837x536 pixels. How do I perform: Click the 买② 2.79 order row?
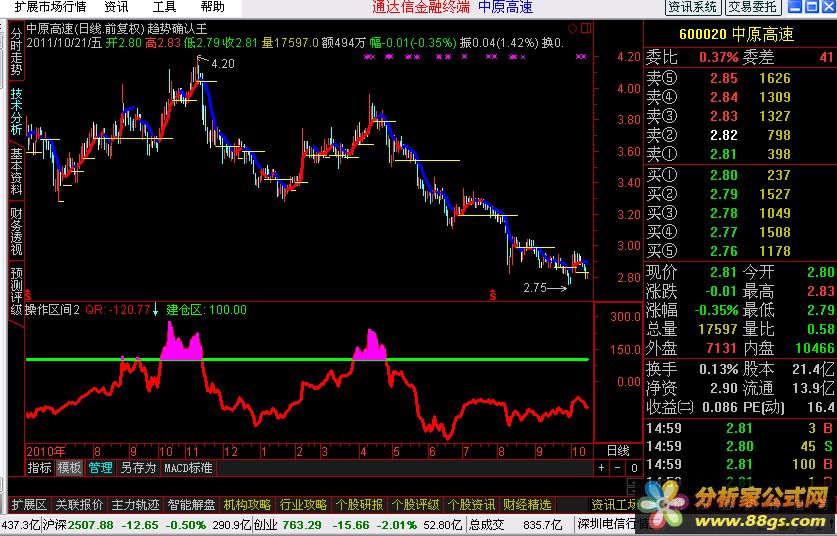740,194
